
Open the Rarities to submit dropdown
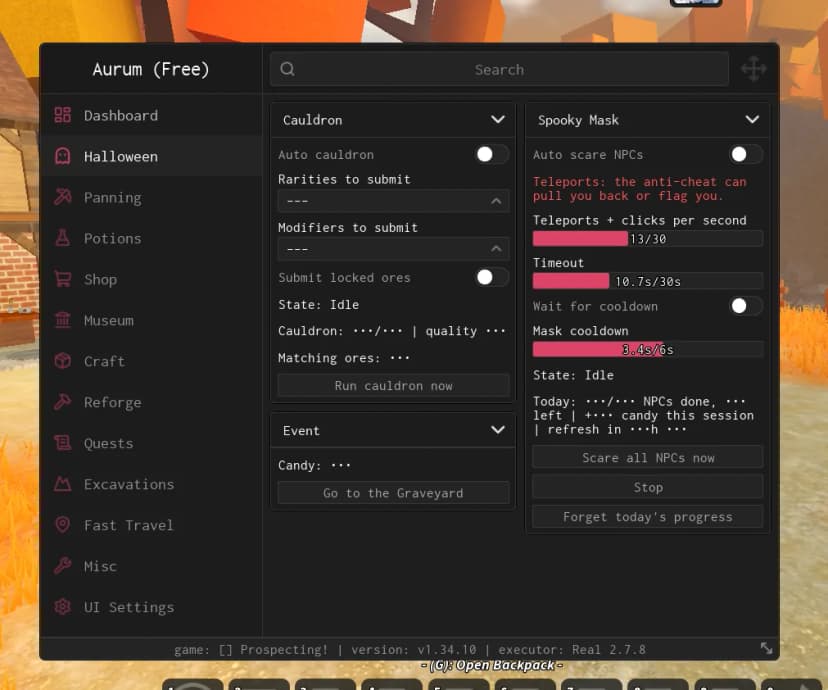pos(393,201)
